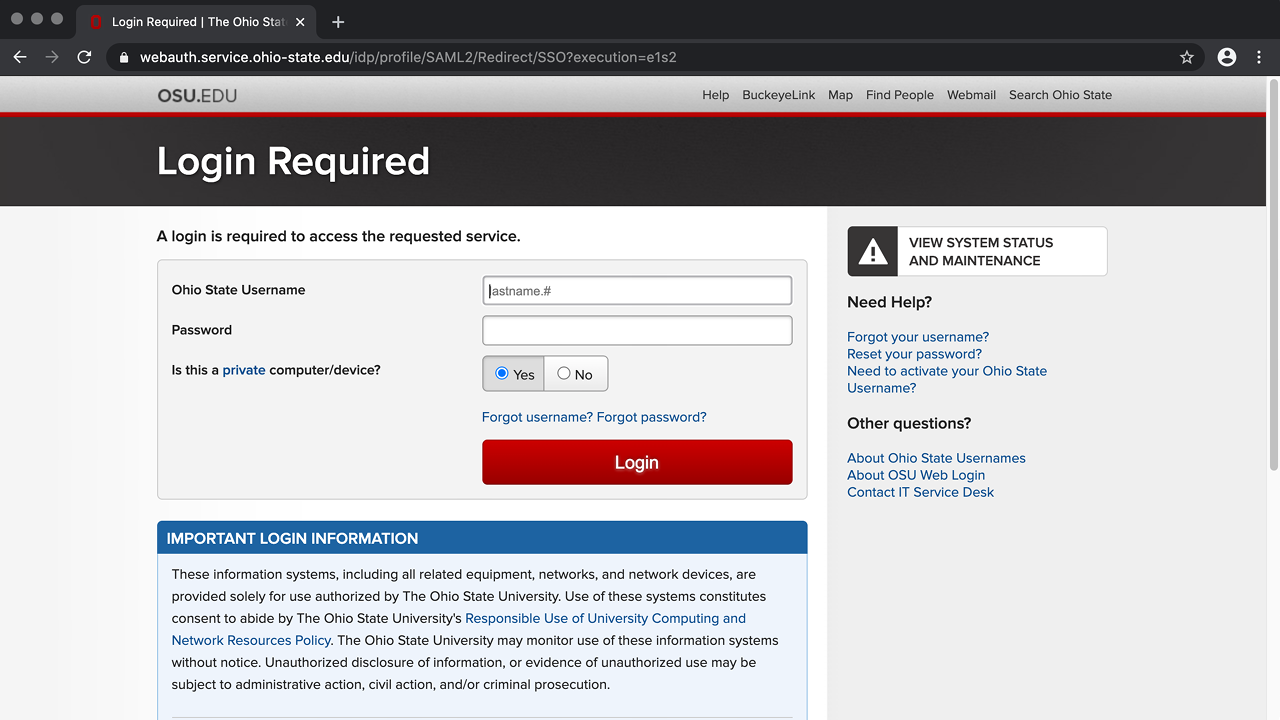Click the Important Login Information header
The image size is (1280, 720).
coord(482,538)
